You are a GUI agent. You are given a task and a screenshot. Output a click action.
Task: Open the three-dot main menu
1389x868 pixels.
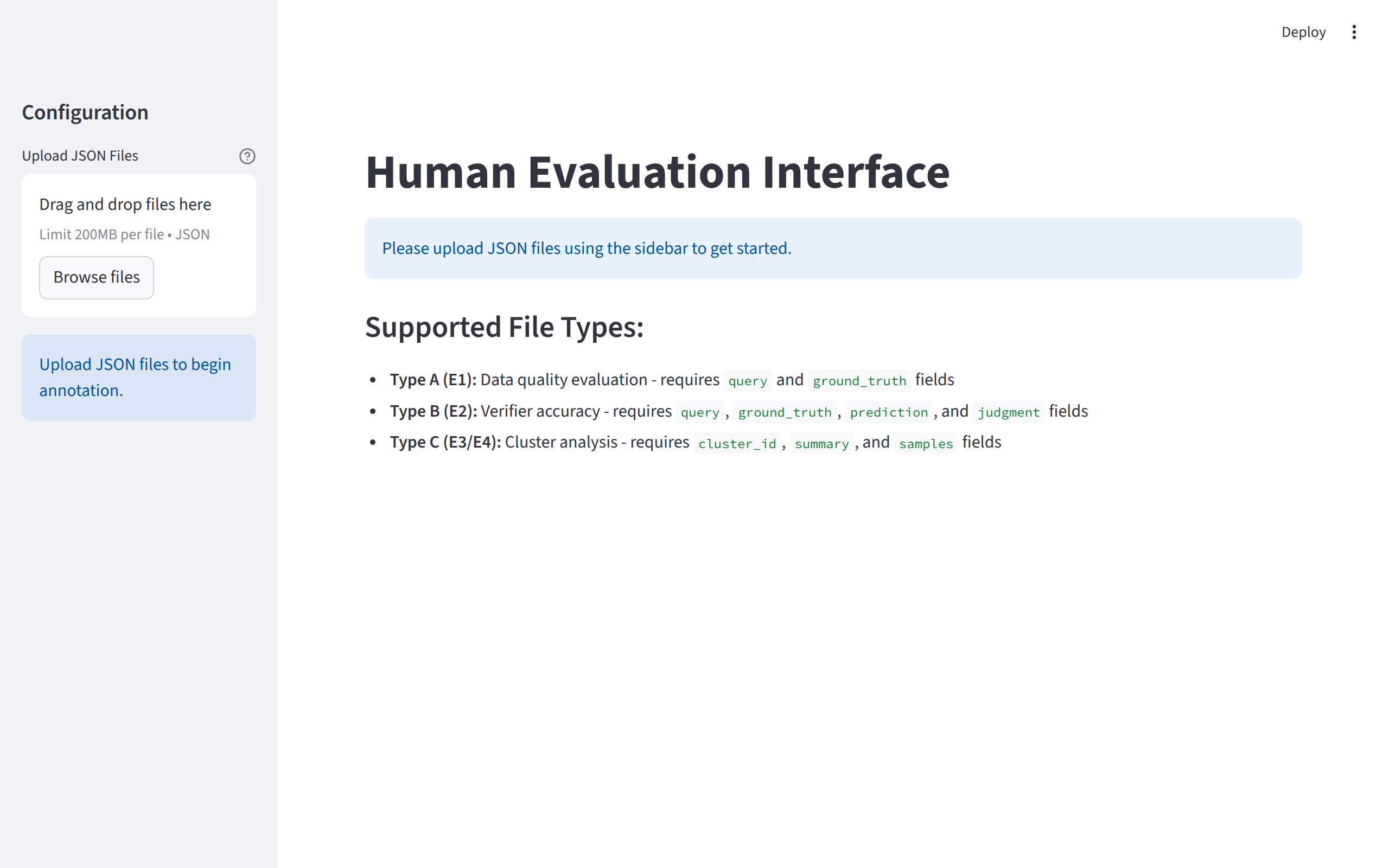pos(1353,32)
